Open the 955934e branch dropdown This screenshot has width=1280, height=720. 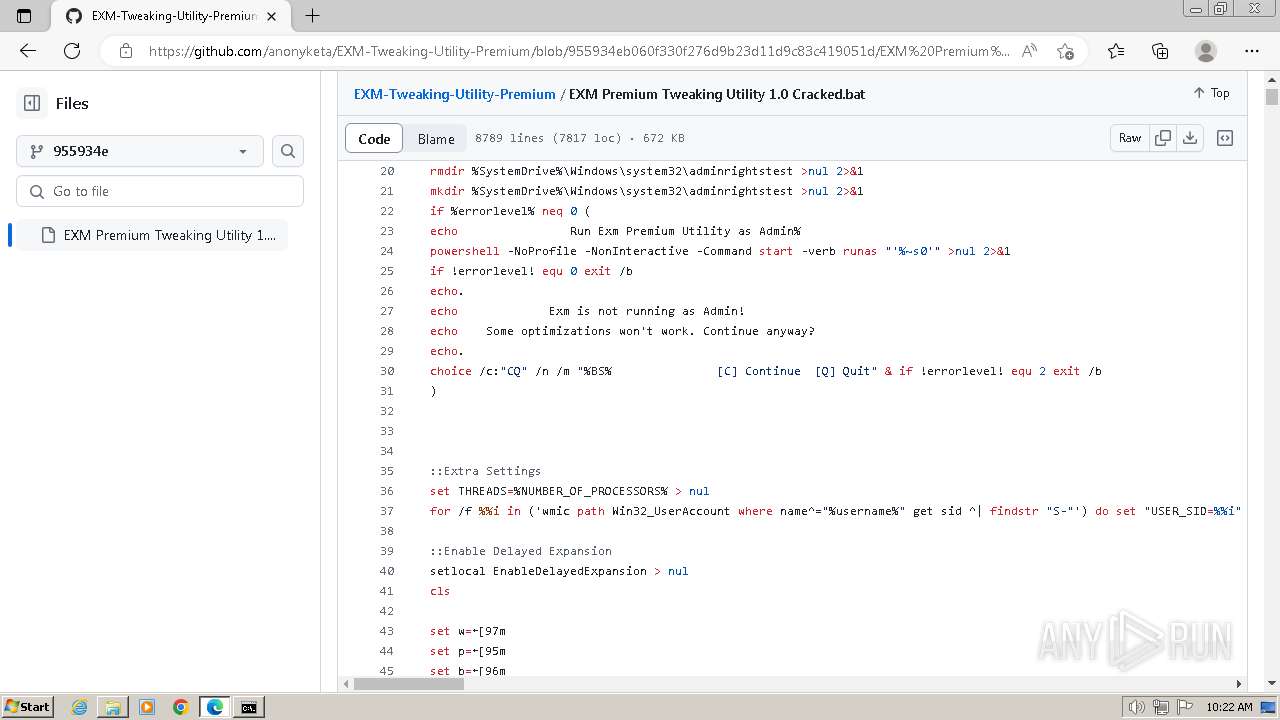[140, 151]
